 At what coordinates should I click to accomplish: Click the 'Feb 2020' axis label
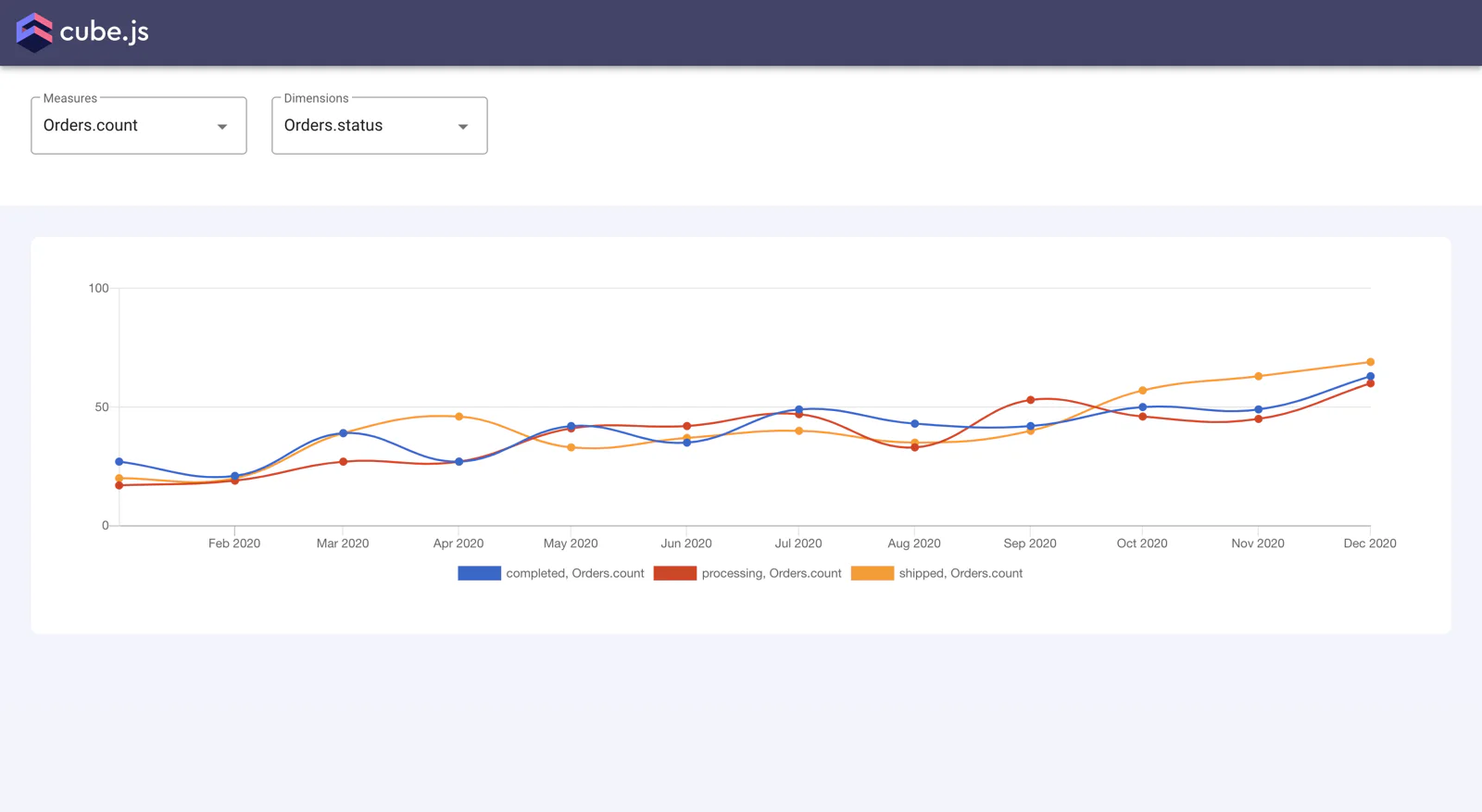point(234,543)
